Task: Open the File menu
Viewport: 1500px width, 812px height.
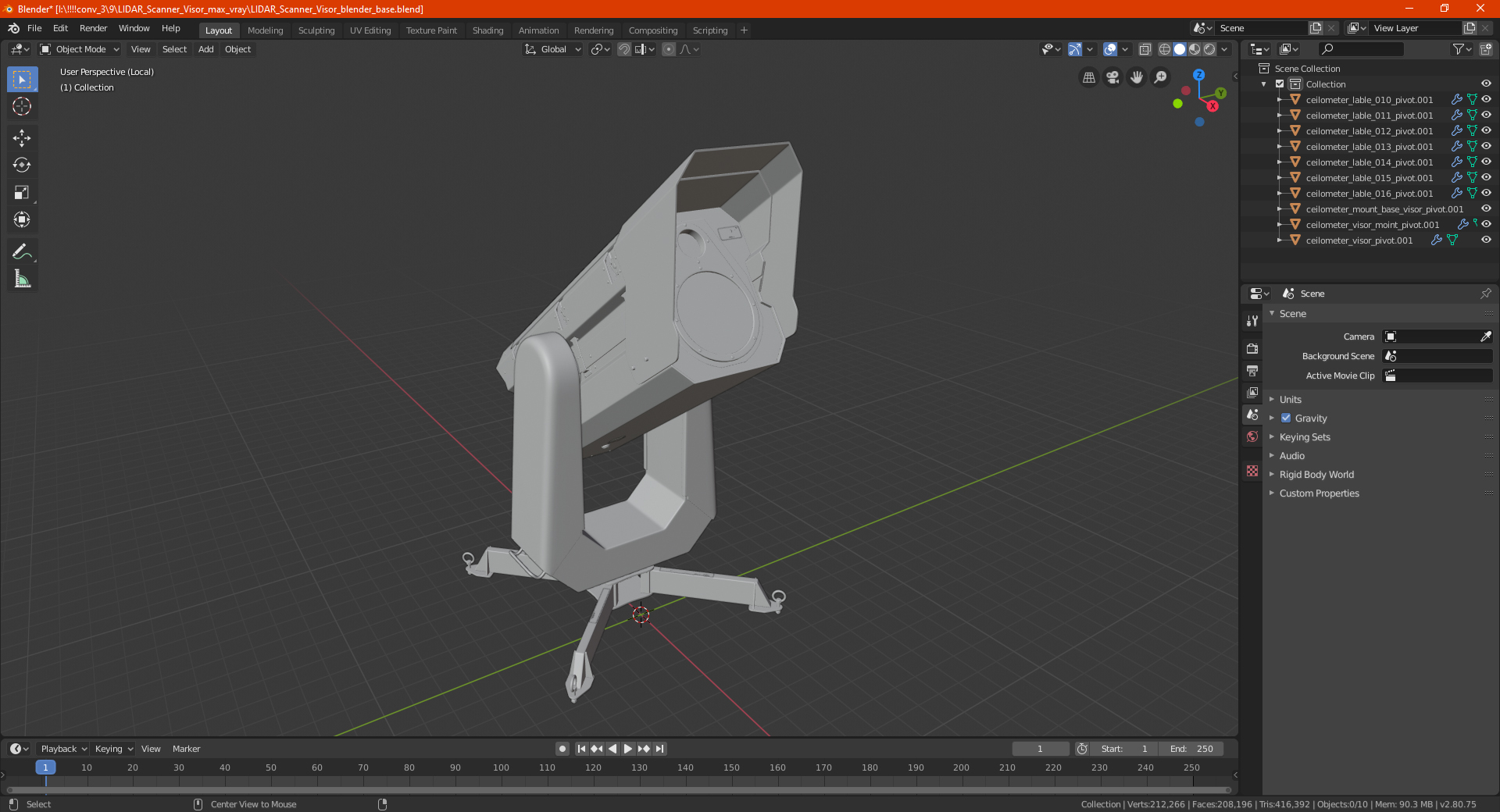Action: pos(34,28)
